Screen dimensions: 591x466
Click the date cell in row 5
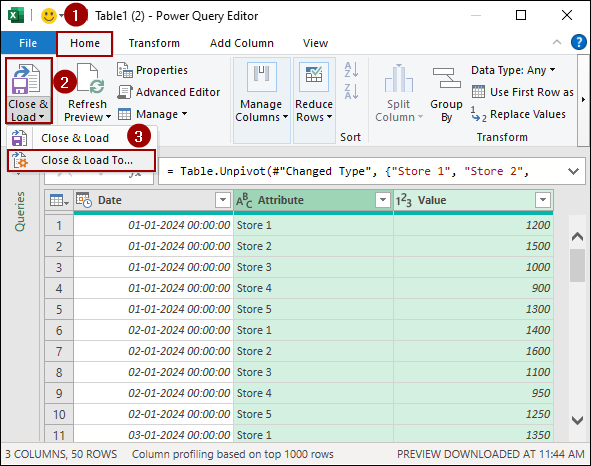coord(153,310)
